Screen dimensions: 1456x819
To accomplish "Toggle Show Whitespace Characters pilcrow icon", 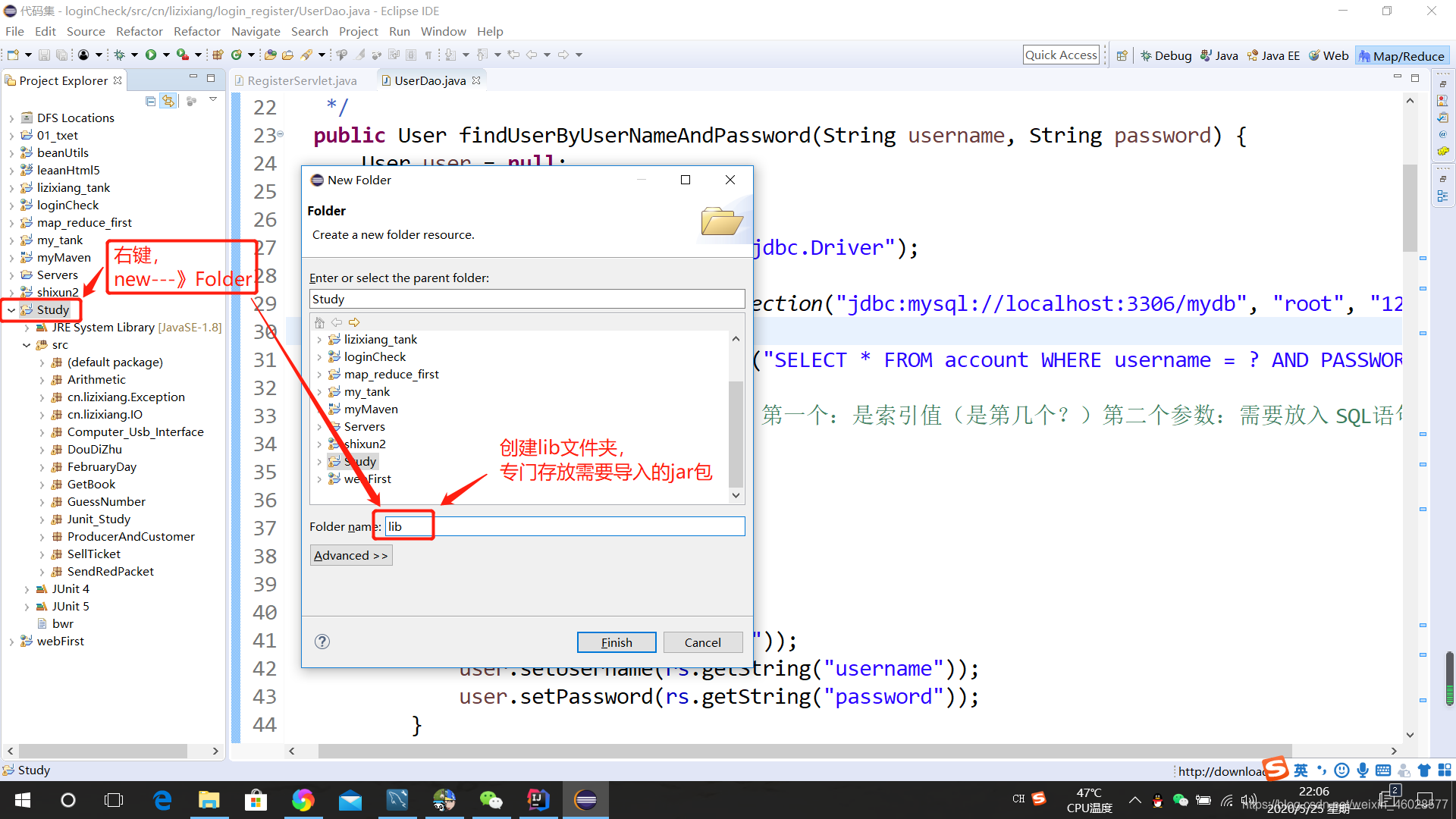I will pyautogui.click(x=428, y=55).
